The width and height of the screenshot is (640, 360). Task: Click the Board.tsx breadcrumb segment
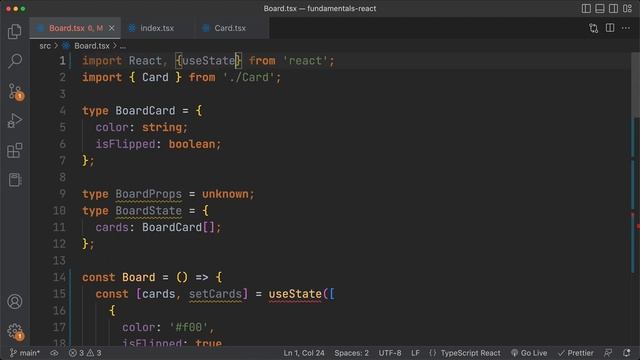point(92,46)
